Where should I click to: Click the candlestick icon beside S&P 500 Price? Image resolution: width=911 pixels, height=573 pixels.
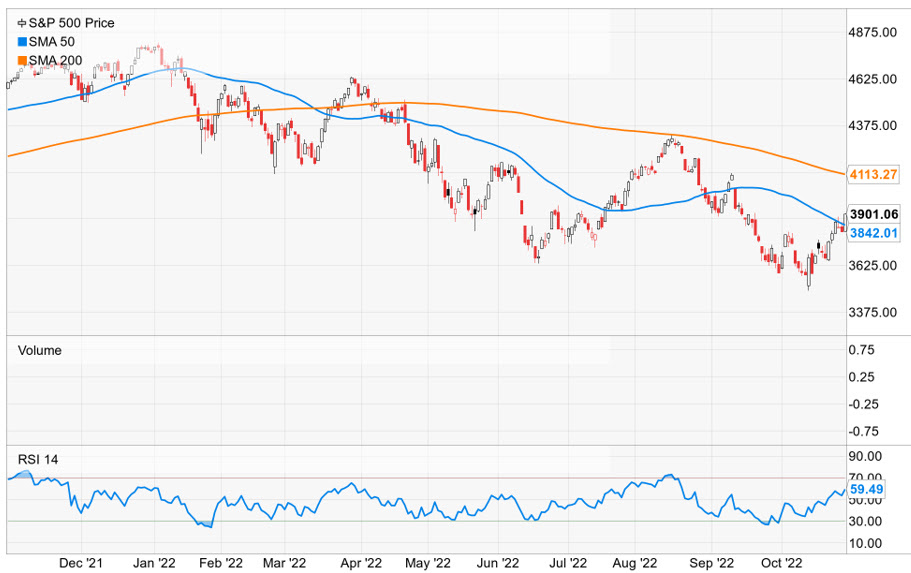pos(23,22)
